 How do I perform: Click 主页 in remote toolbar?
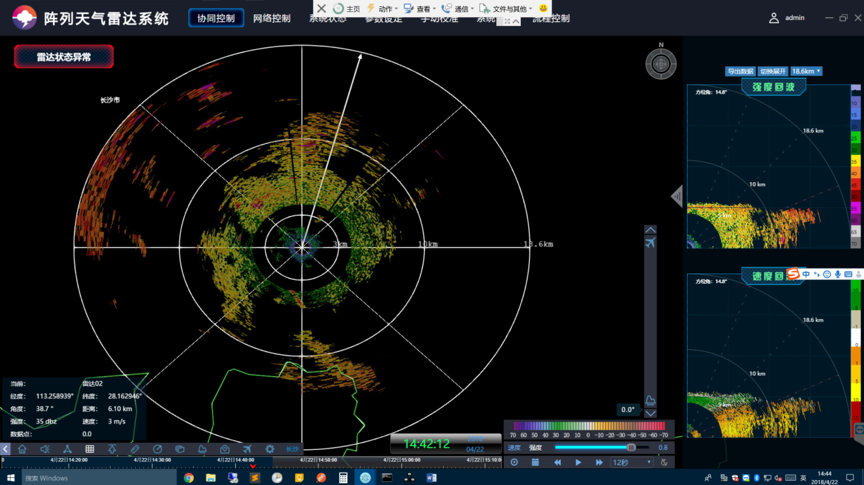click(x=347, y=8)
